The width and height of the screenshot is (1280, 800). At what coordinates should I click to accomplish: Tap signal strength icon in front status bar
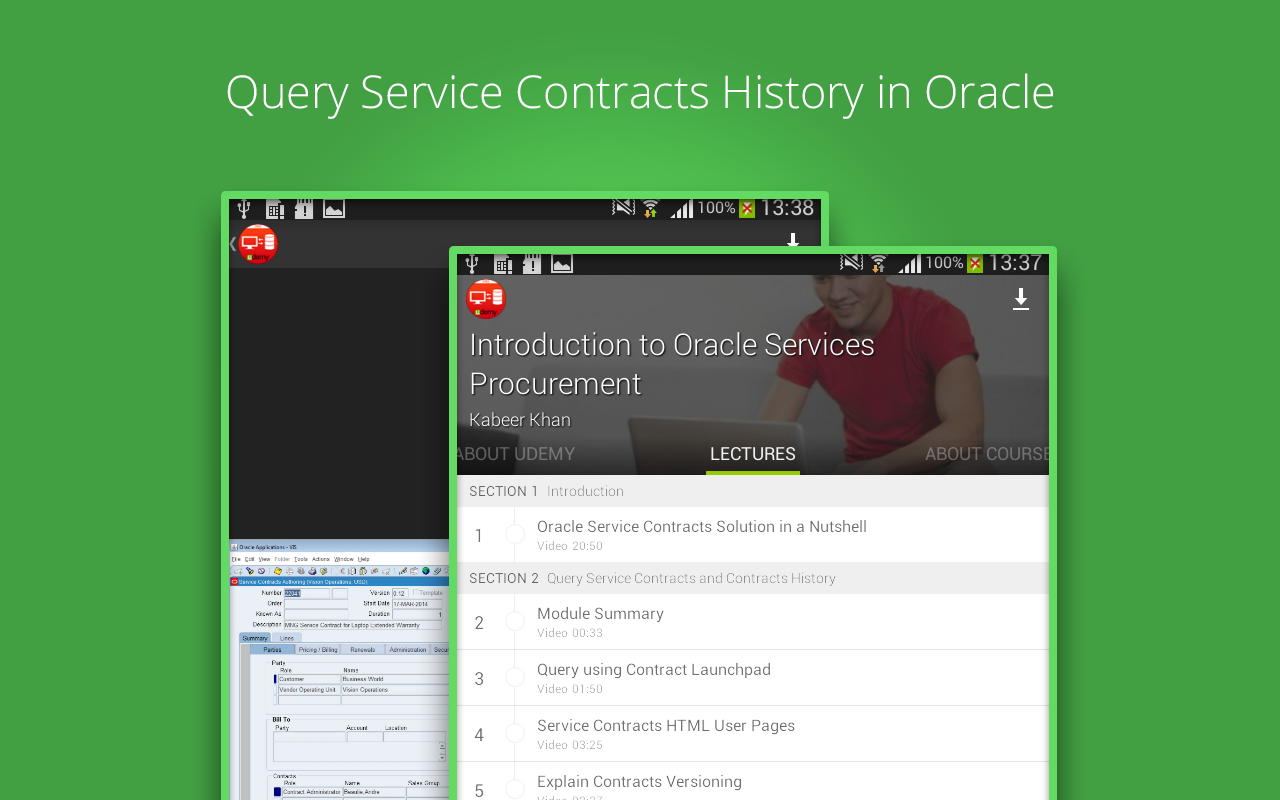[909, 264]
